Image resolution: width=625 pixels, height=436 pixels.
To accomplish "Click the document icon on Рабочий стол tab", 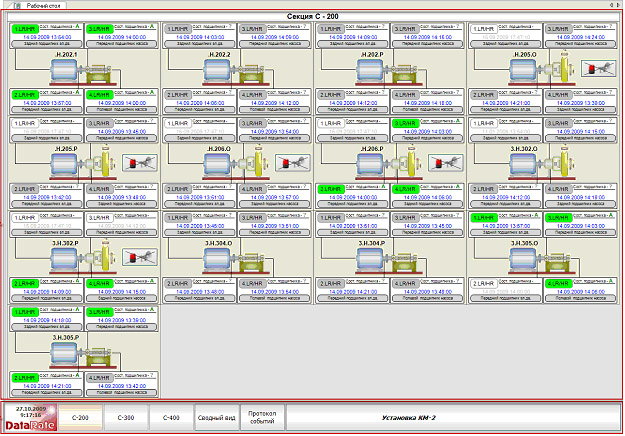I will (x=17, y=6).
